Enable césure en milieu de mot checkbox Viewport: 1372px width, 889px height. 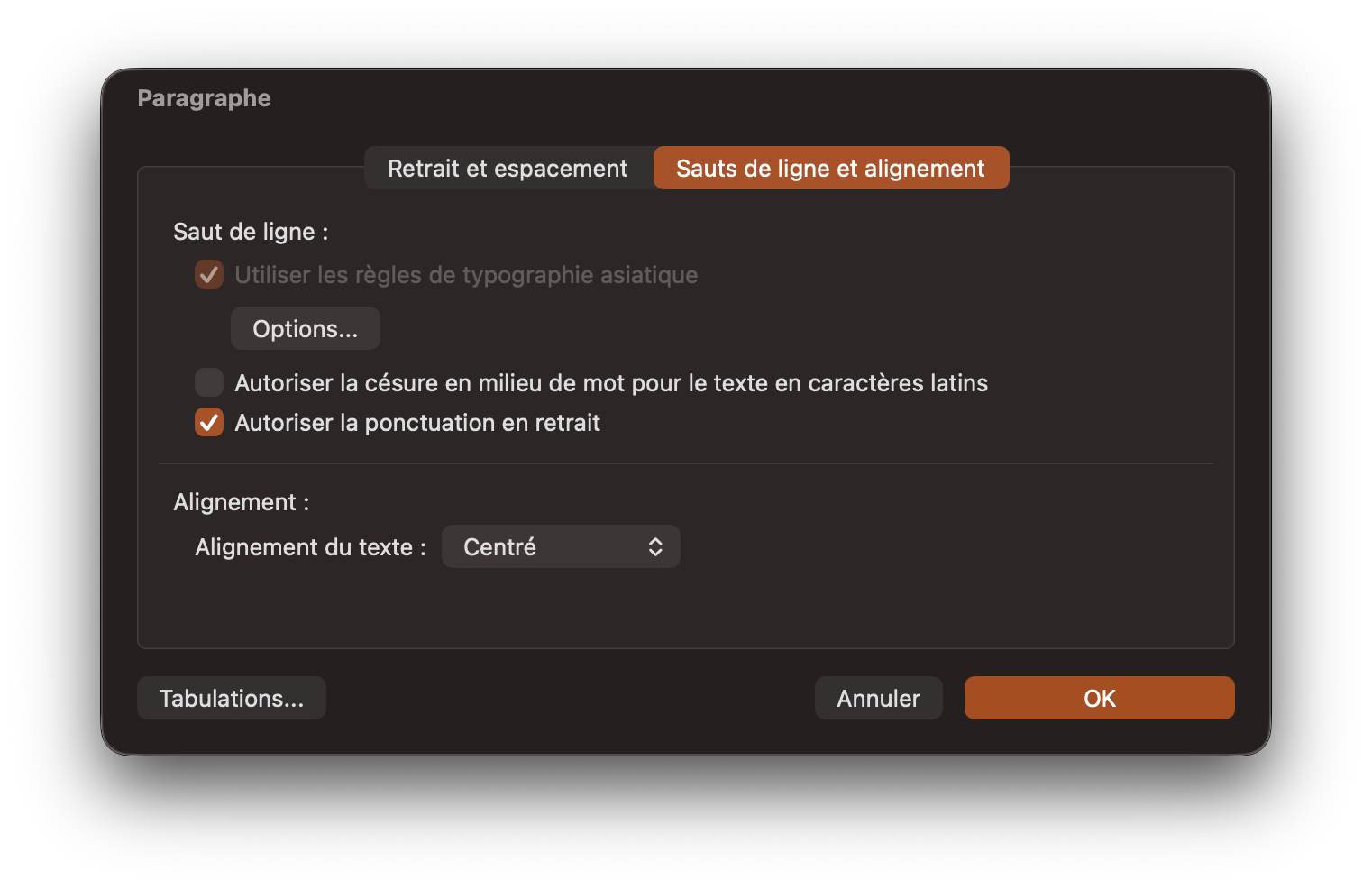pos(209,382)
